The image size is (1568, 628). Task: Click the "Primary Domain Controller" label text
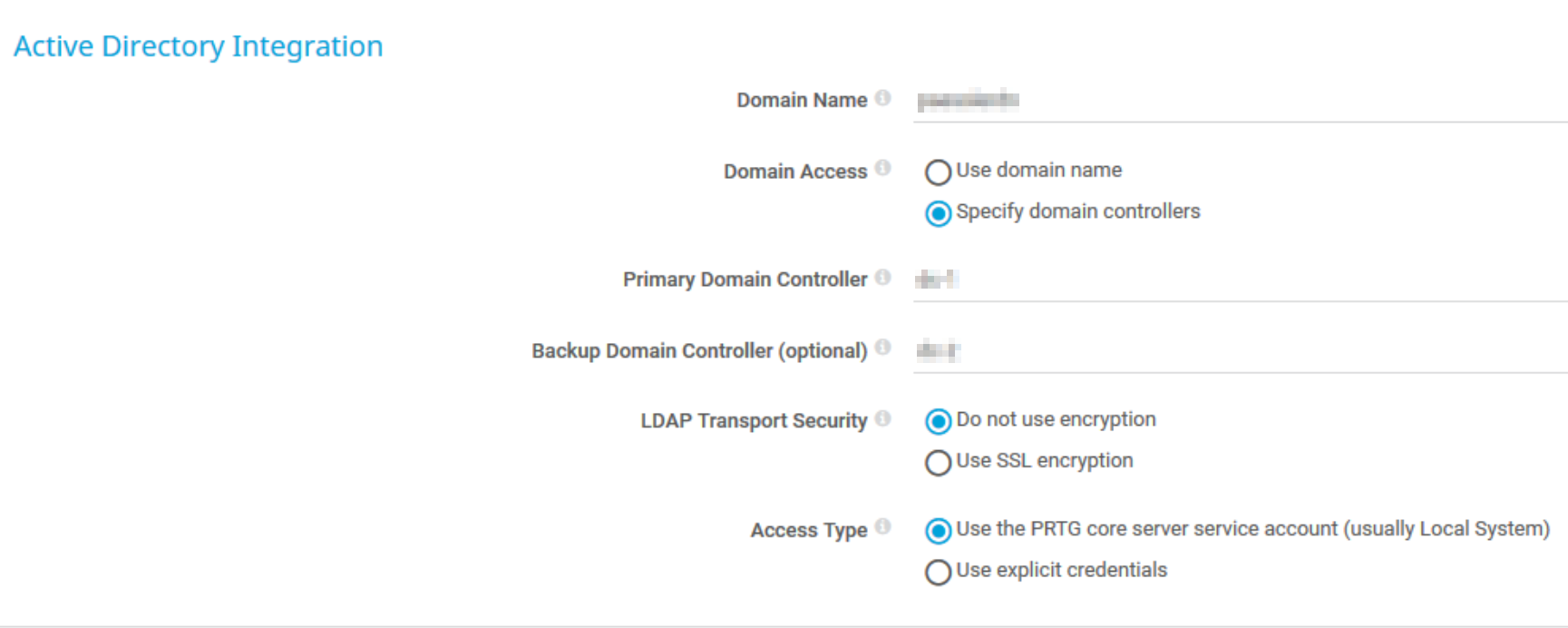pyautogui.click(x=745, y=280)
